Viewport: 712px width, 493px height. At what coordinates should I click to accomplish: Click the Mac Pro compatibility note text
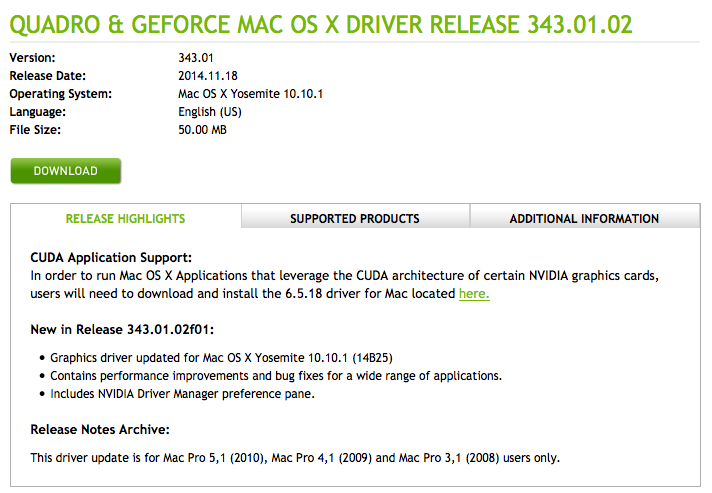295,457
